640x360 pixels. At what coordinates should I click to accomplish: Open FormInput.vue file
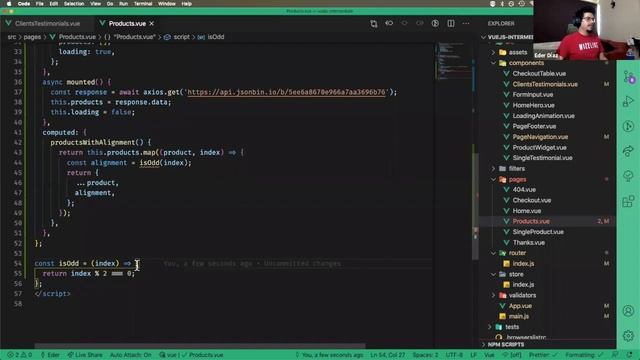pos(533,95)
